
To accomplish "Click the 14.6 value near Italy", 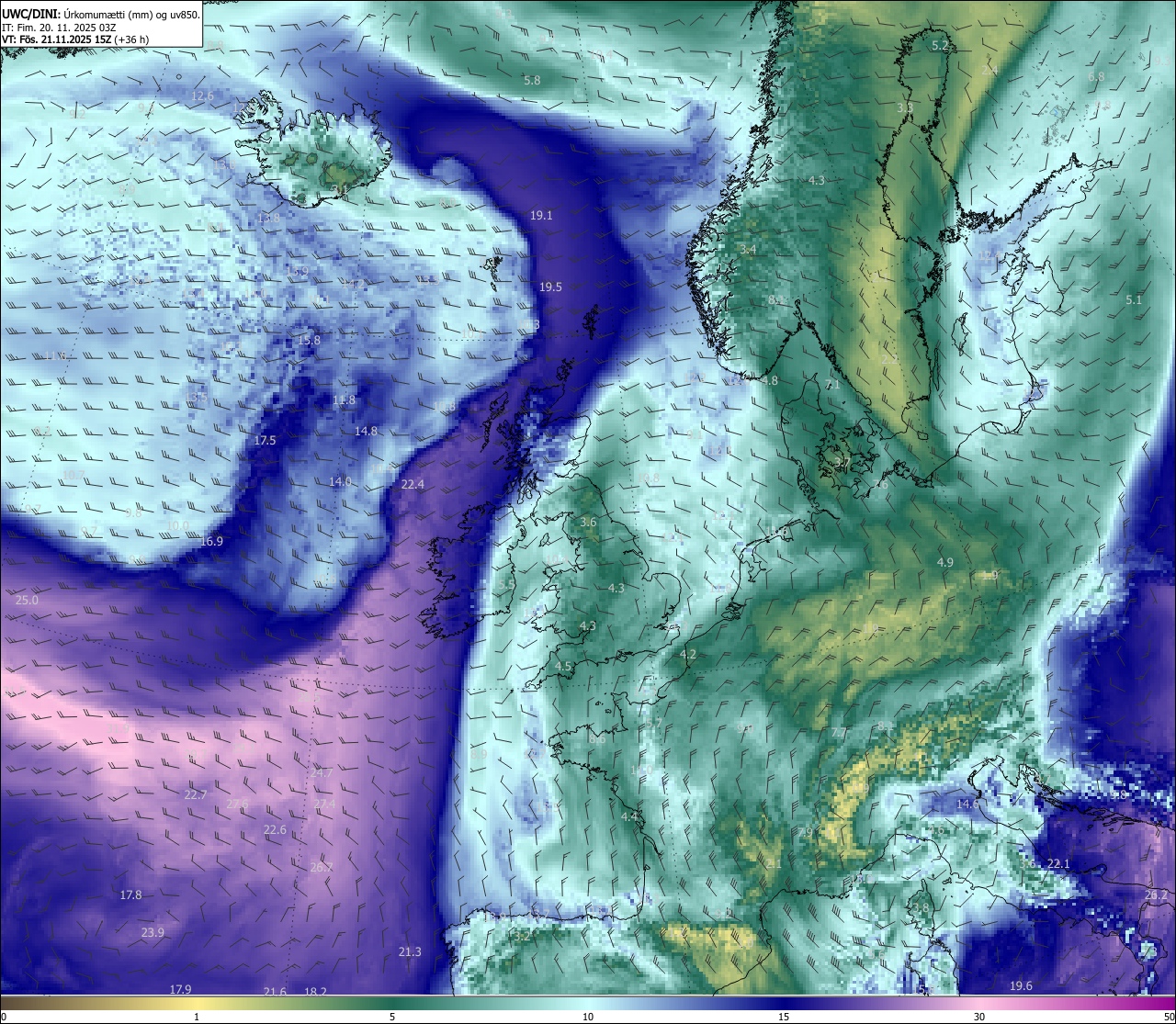I will pos(967,805).
